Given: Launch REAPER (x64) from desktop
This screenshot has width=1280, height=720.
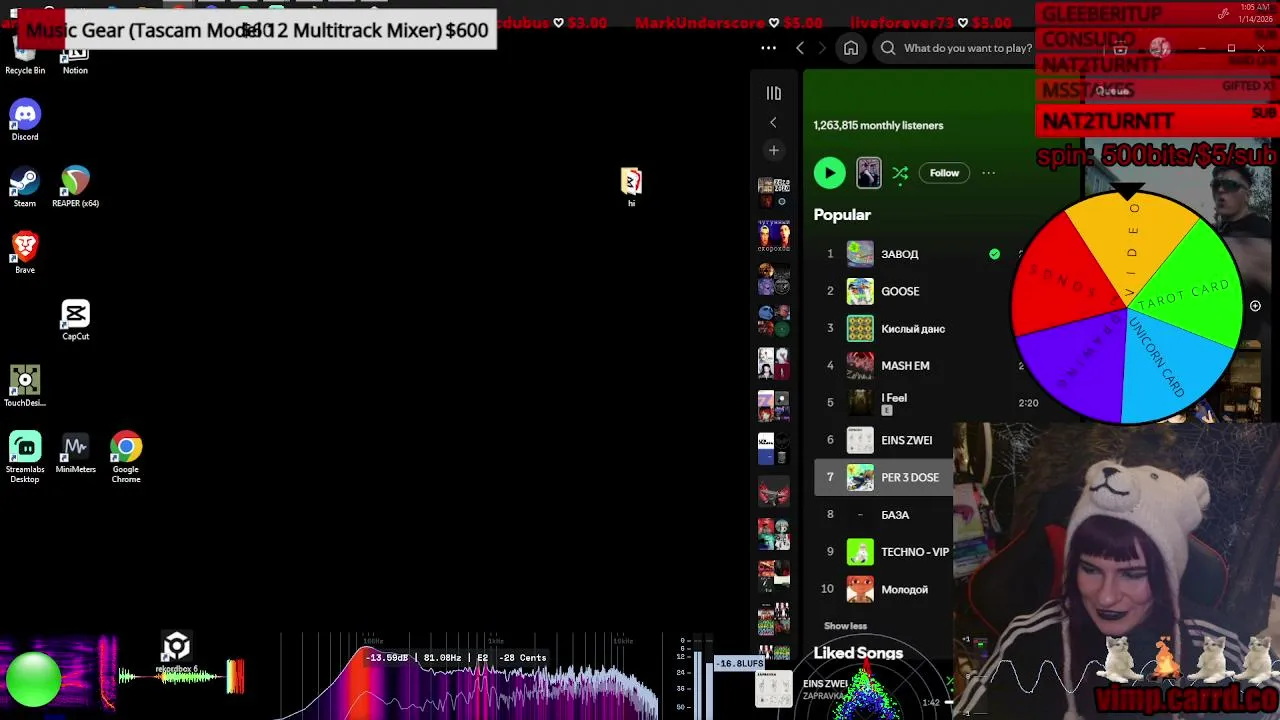Looking at the screenshot, I should pyautogui.click(x=75, y=187).
